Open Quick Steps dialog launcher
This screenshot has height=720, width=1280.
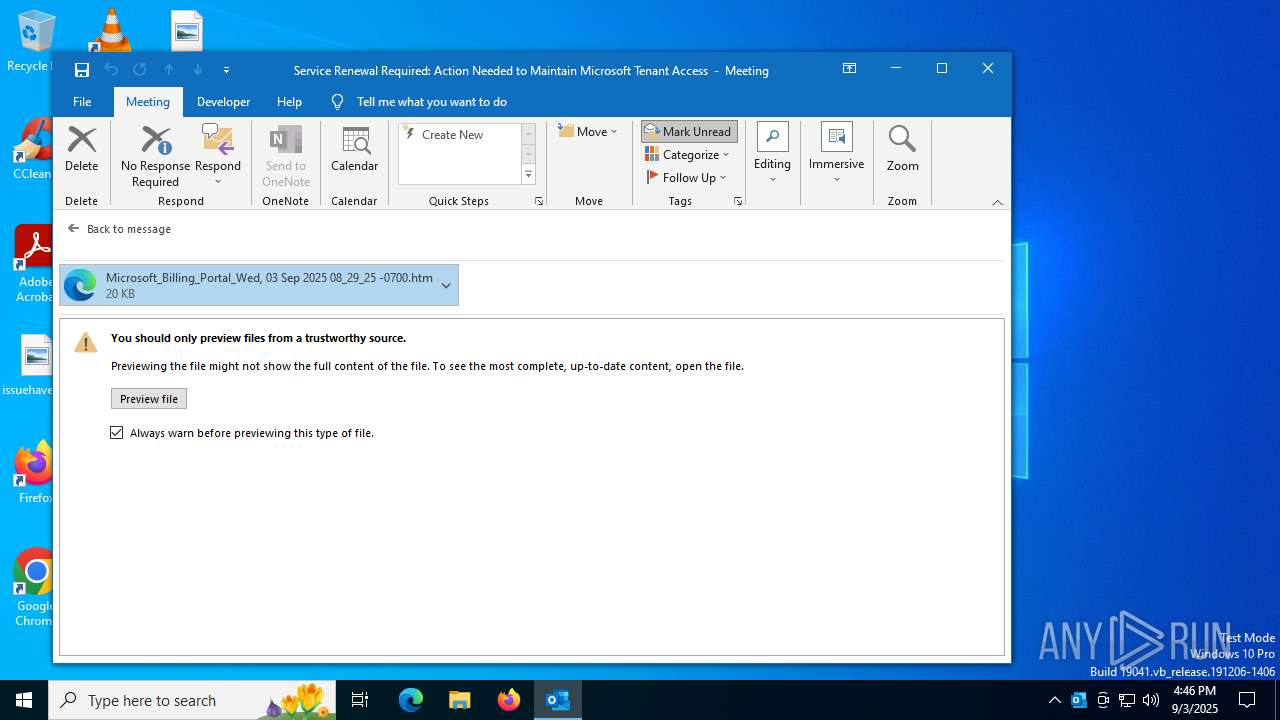coord(538,201)
